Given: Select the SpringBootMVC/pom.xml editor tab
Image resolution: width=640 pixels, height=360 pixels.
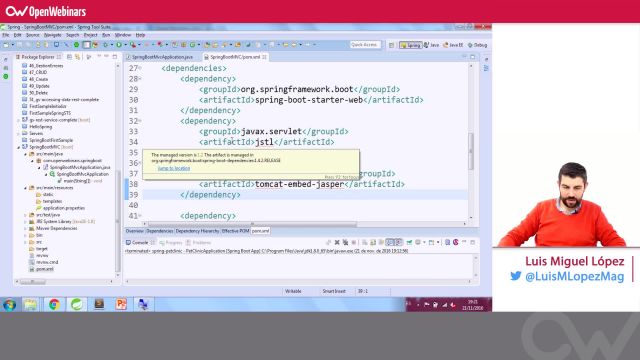Looking at the screenshot, I should 235,57.
